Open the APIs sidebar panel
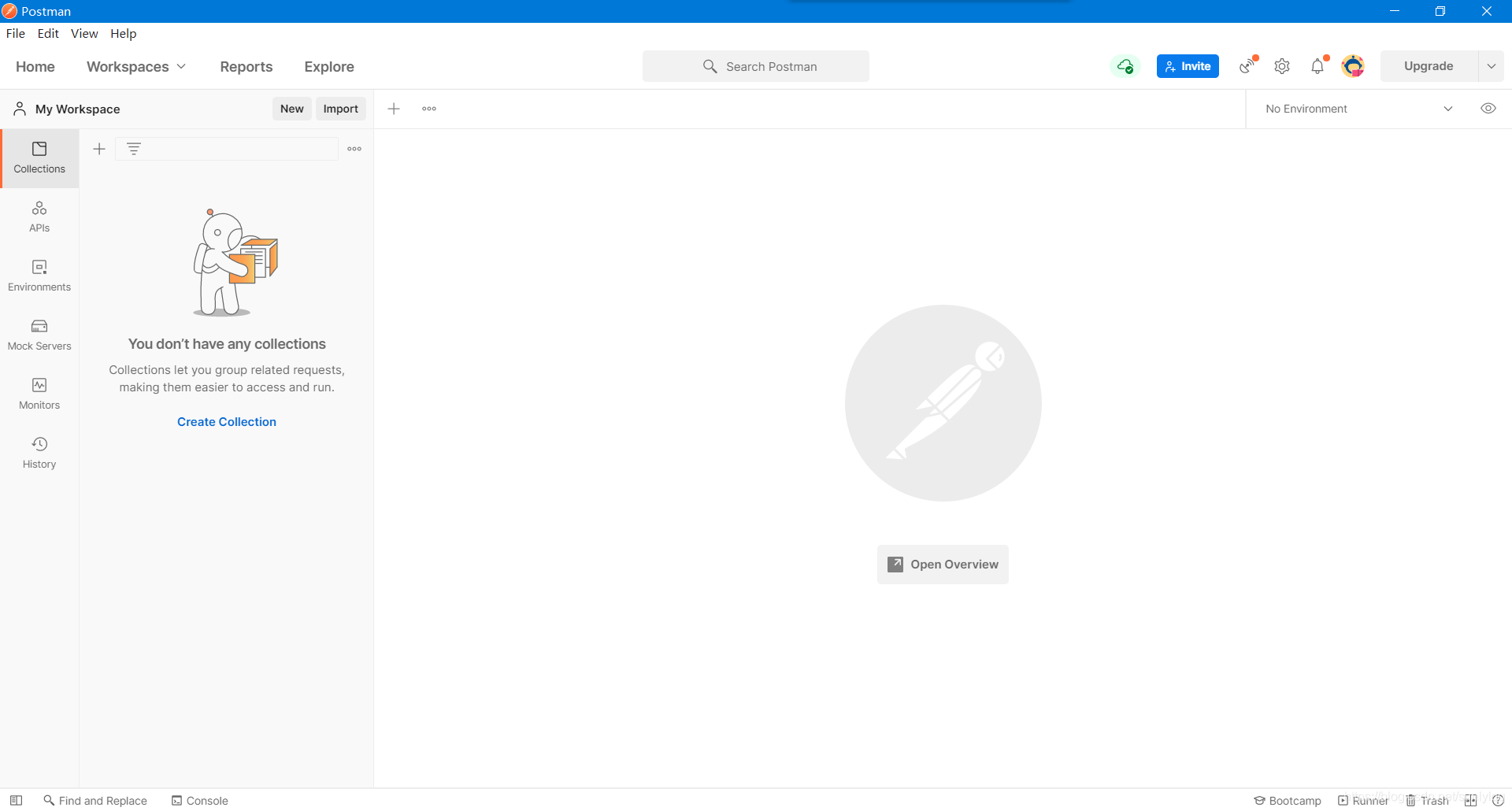Screen dimensions: 1512x811 39,217
